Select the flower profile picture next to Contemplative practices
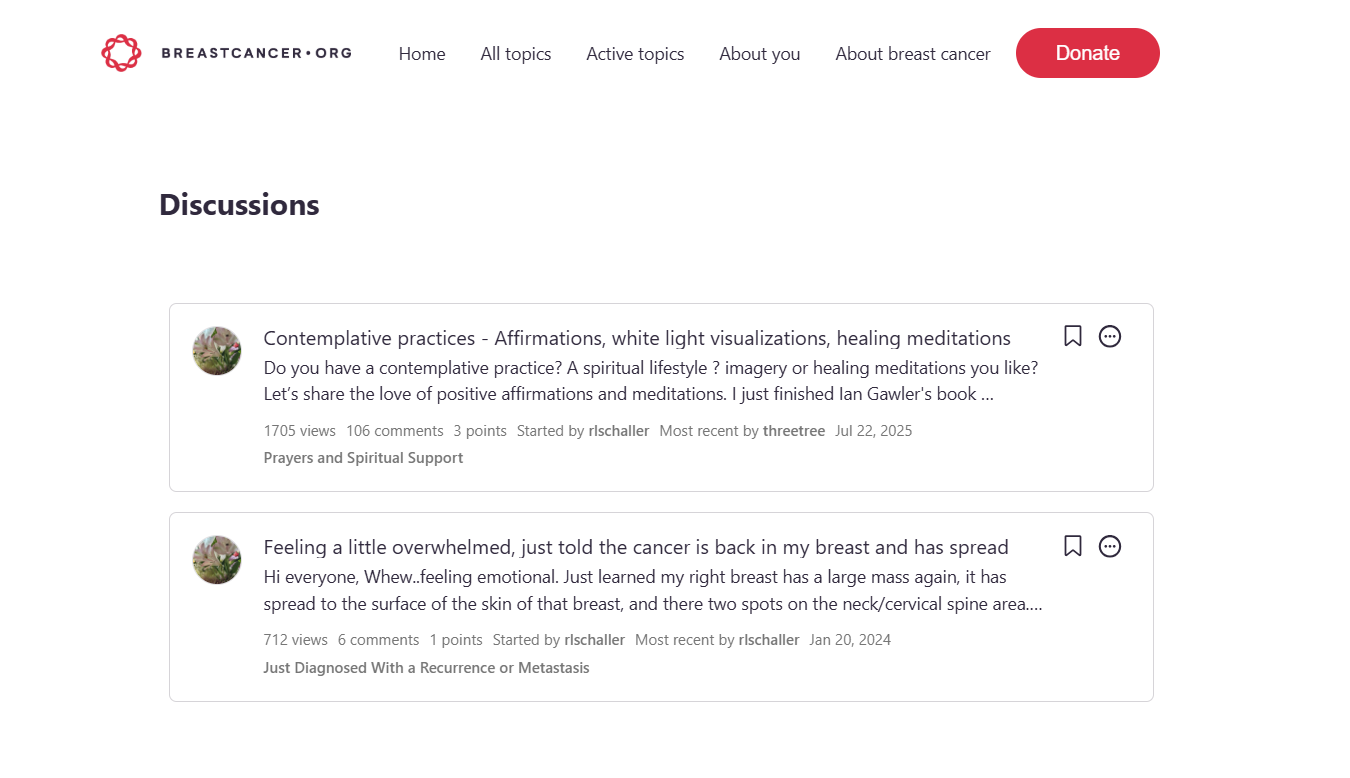 216,351
